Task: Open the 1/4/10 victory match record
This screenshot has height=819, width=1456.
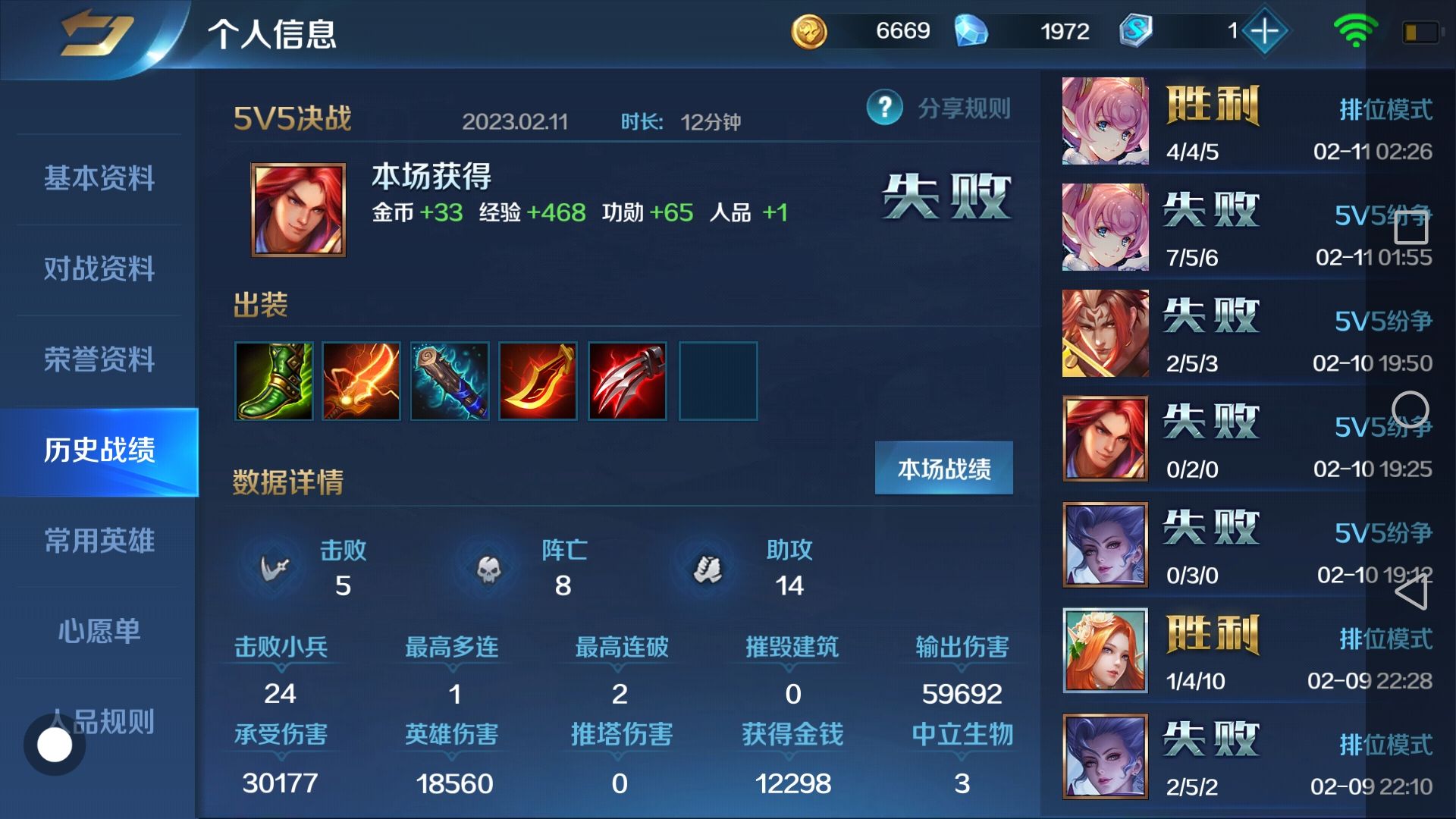Action: [x=1247, y=651]
